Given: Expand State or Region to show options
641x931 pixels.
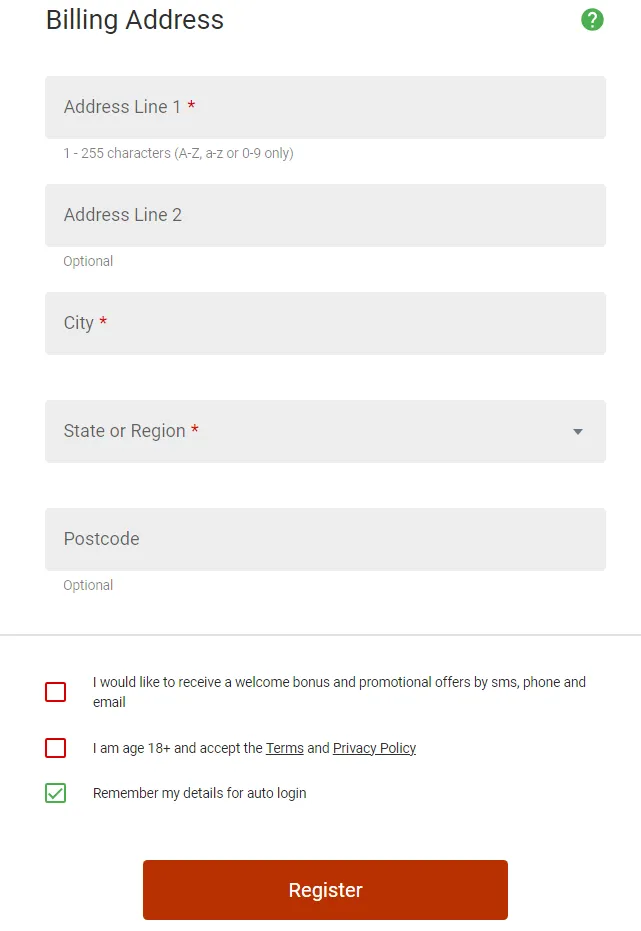Looking at the screenshot, I should tap(325, 431).
